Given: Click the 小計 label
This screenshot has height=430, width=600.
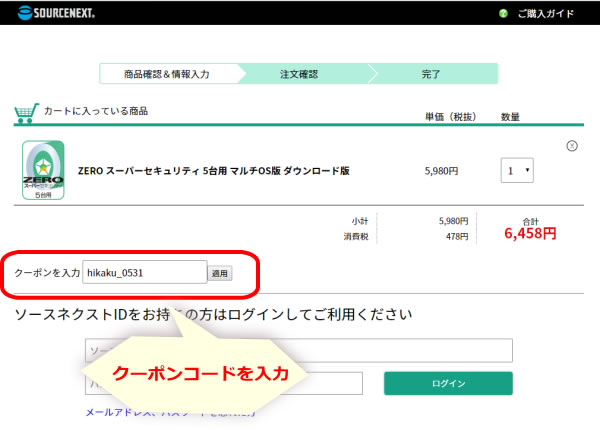Looking at the screenshot, I should pyautogui.click(x=360, y=221).
